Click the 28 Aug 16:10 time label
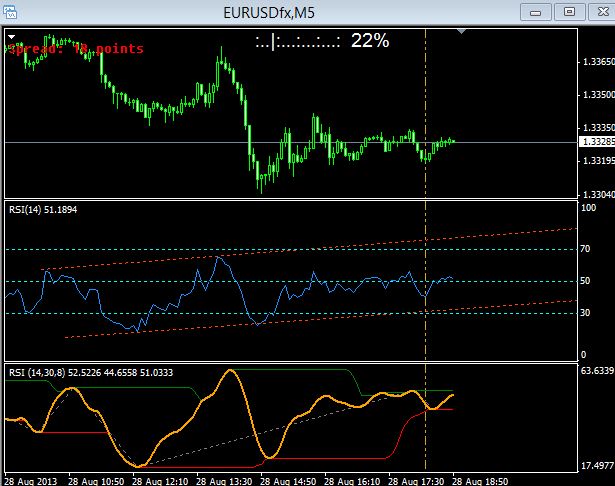615x486 pixels. pyautogui.click(x=352, y=481)
